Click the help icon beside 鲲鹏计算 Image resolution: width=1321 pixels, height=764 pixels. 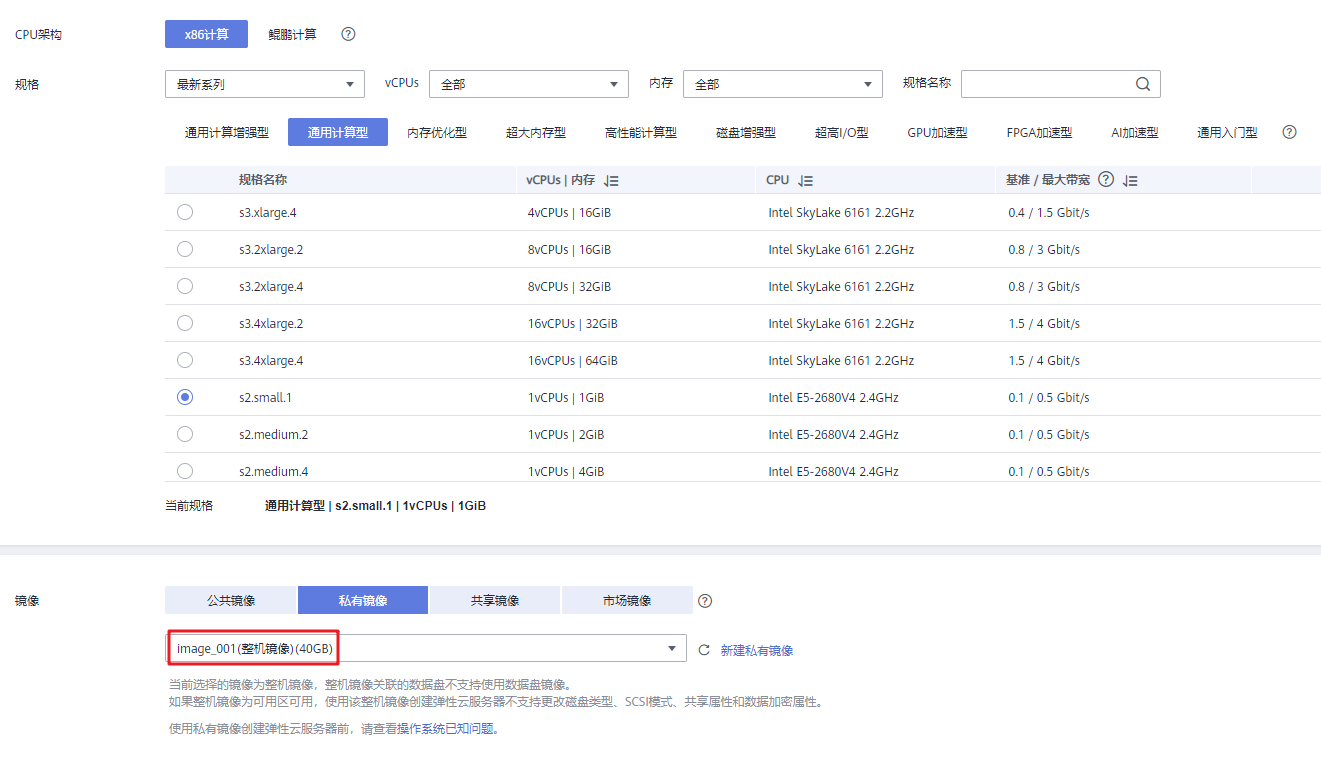pos(348,34)
